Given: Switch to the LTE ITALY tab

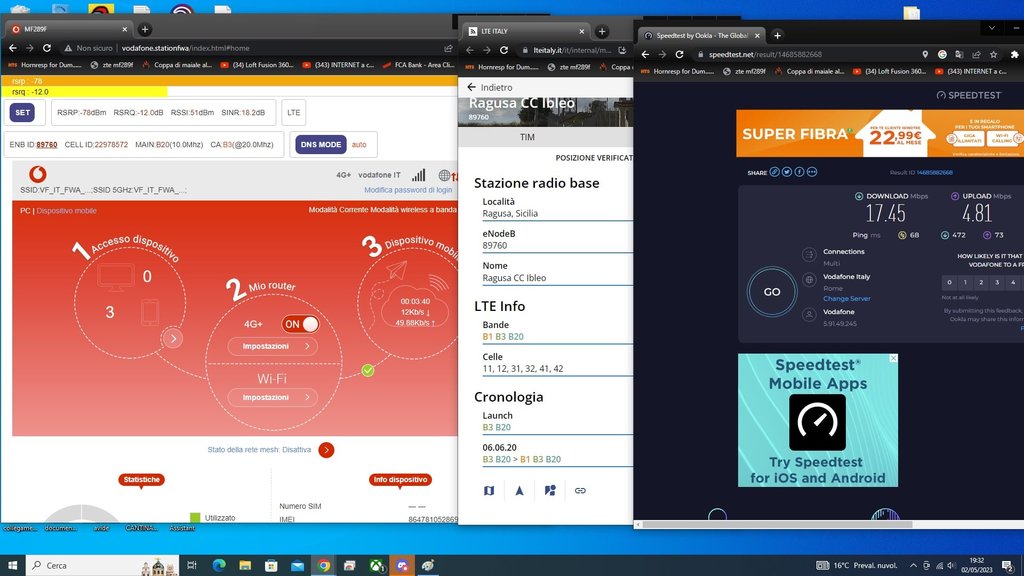Looking at the screenshot, I should (526, 31).
